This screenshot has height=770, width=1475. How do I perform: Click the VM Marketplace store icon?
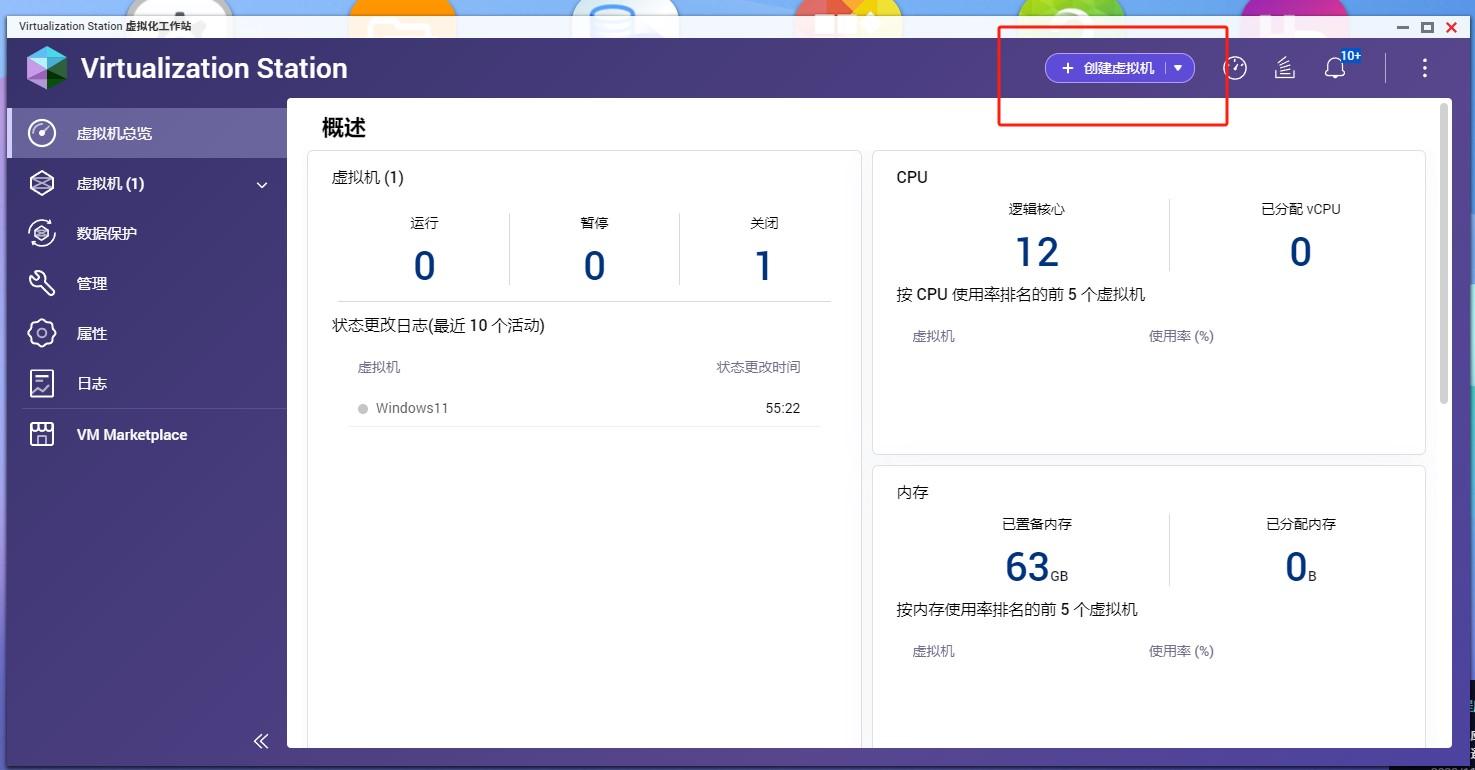(x=42, y=434)
